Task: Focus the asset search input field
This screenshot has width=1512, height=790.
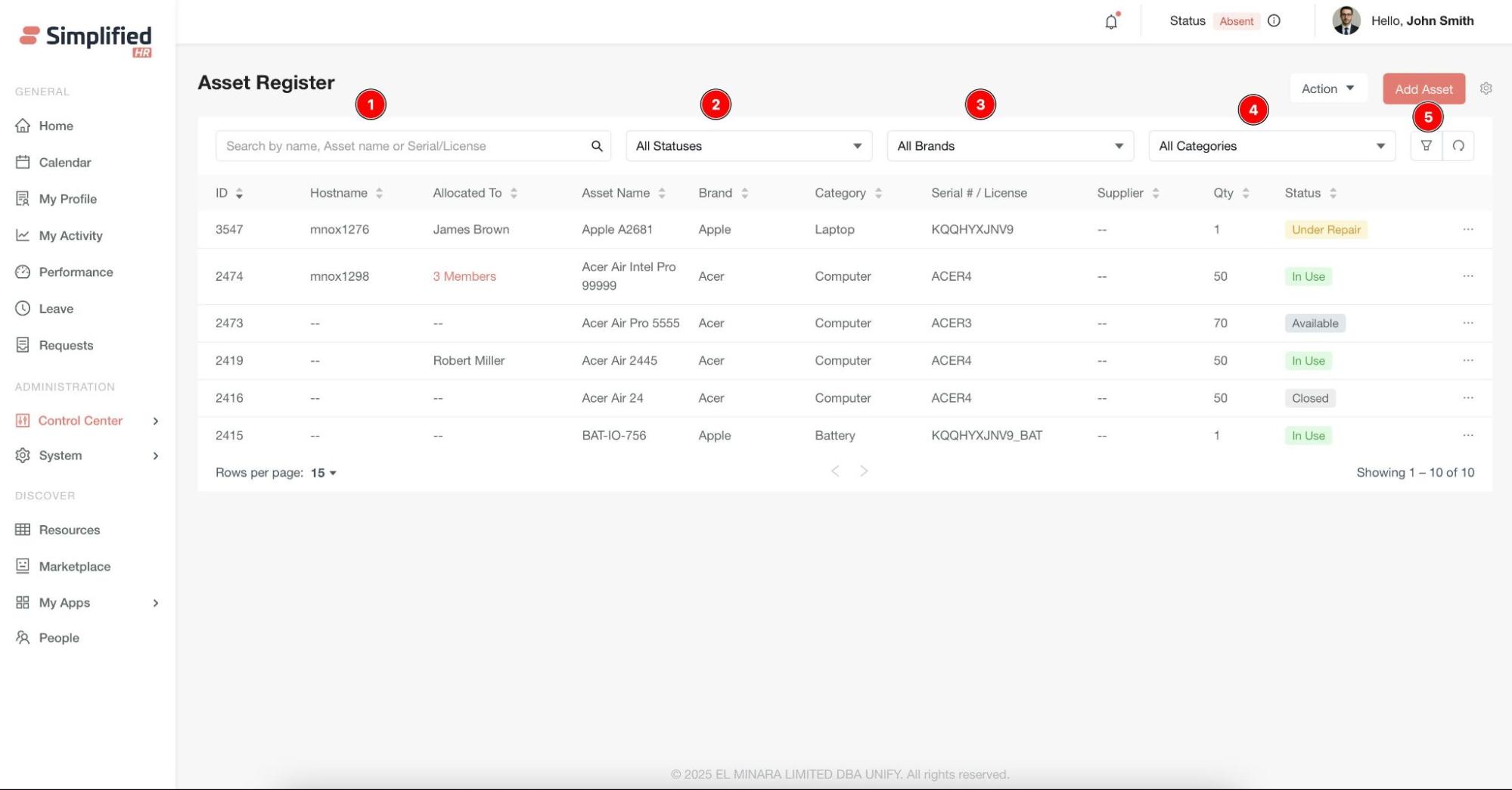Action: point(401,146)
